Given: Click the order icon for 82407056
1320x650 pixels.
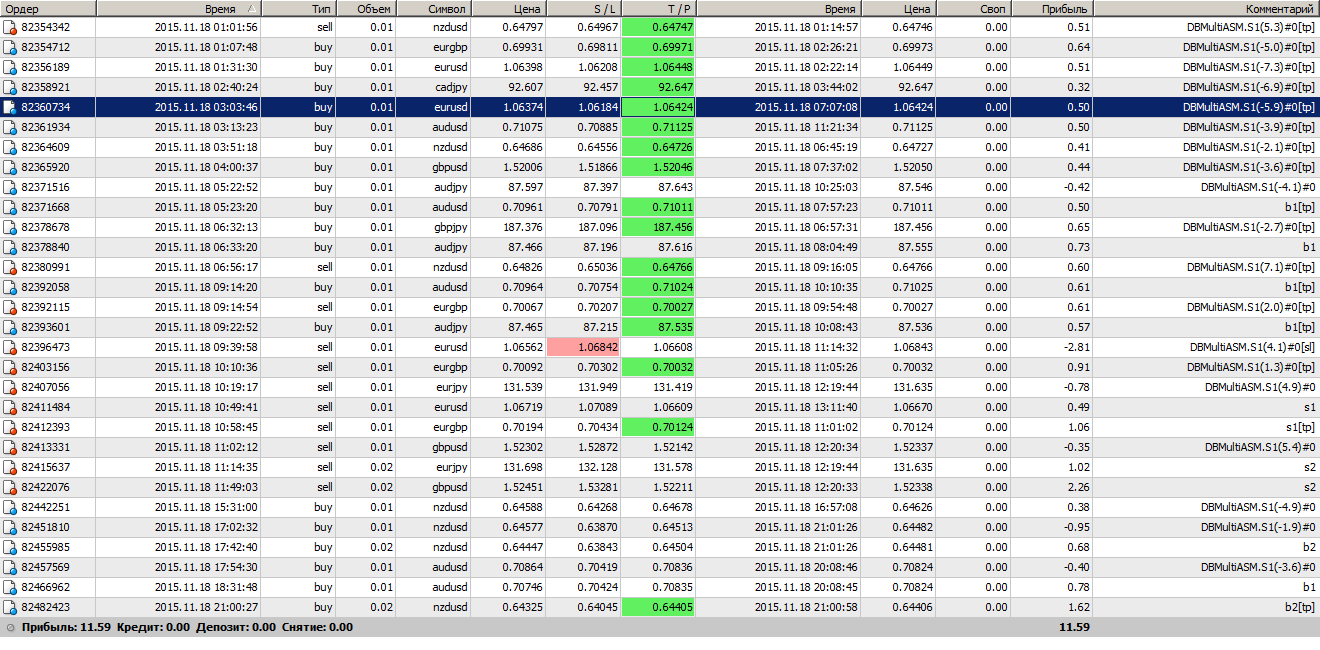Looking at the screenshot, I should pos(10,387).
